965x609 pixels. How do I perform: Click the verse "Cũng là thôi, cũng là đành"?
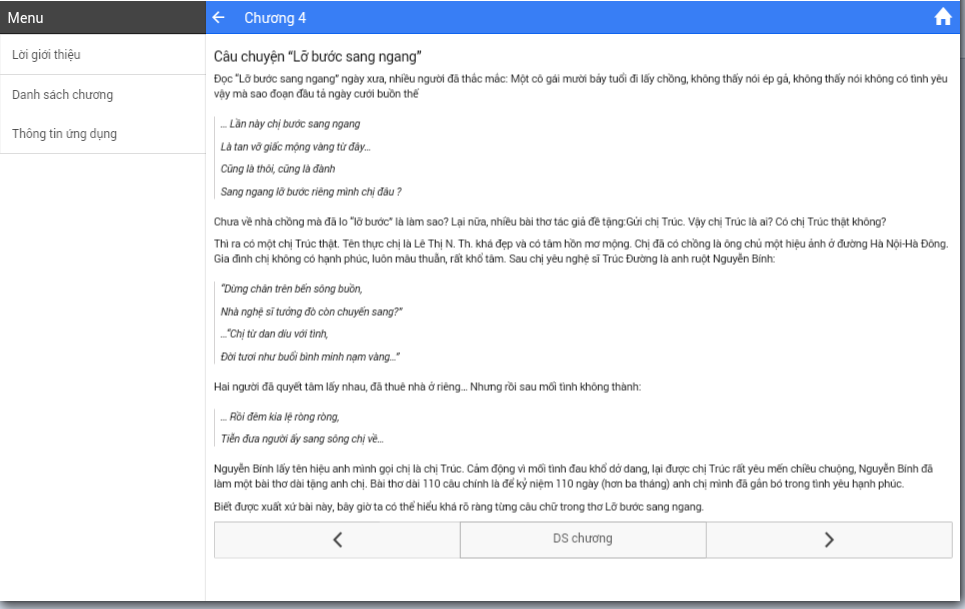coord(278,169)
